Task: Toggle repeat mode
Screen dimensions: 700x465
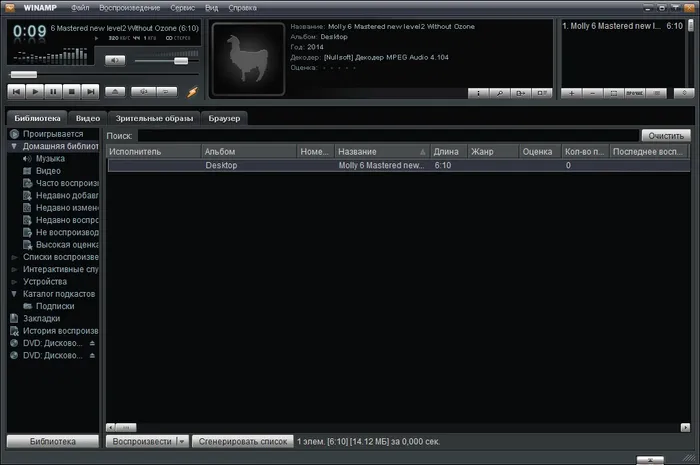Action: (166, 91)
